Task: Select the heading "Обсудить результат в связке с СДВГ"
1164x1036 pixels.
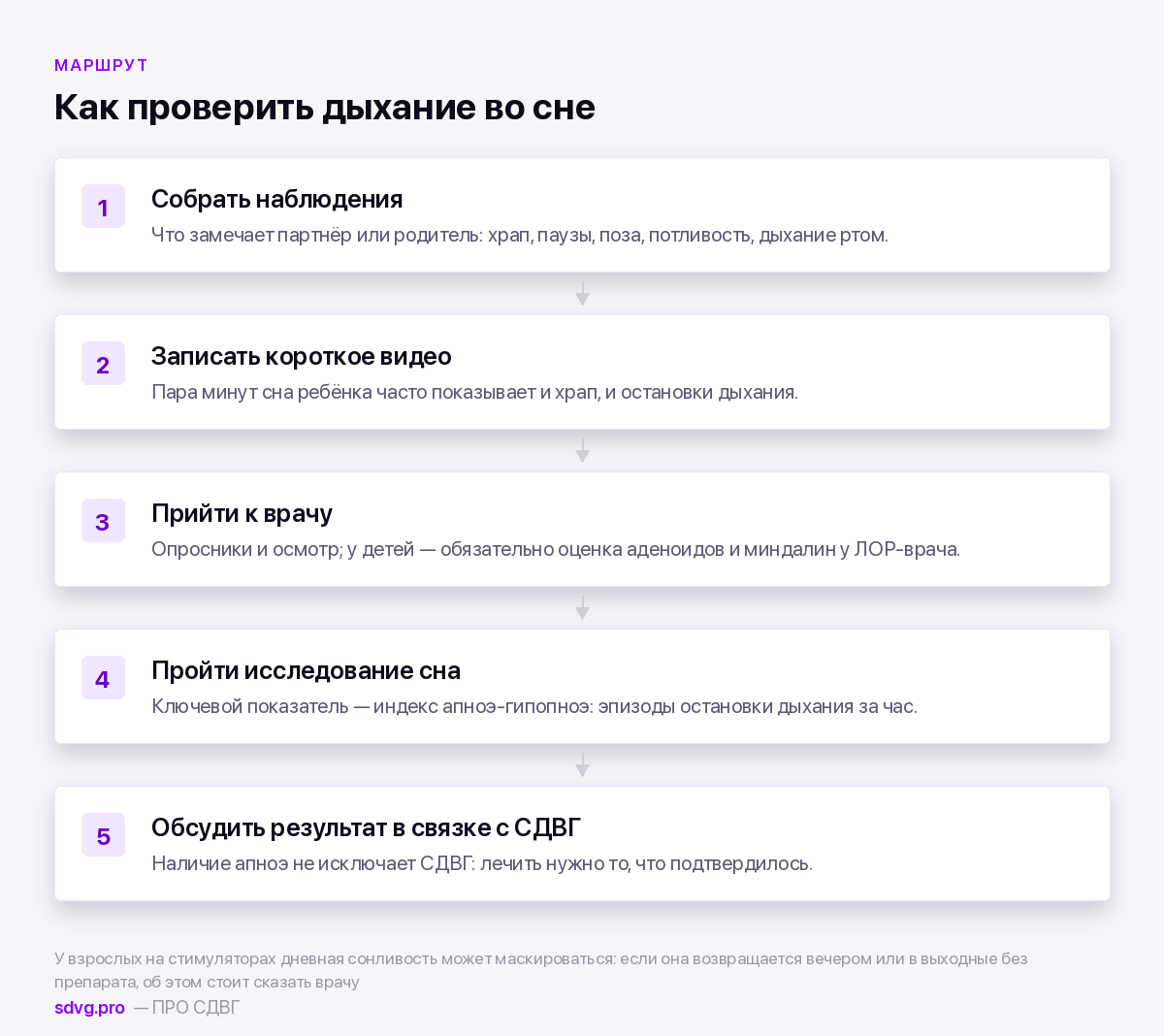Action: point(366,827)
